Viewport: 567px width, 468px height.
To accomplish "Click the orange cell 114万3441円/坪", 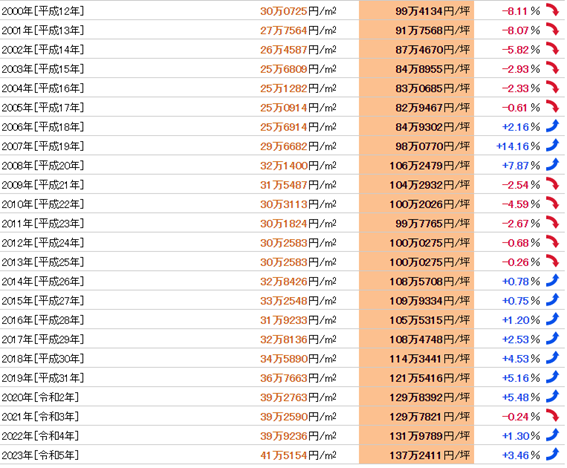I will click(x=416, y=359).
